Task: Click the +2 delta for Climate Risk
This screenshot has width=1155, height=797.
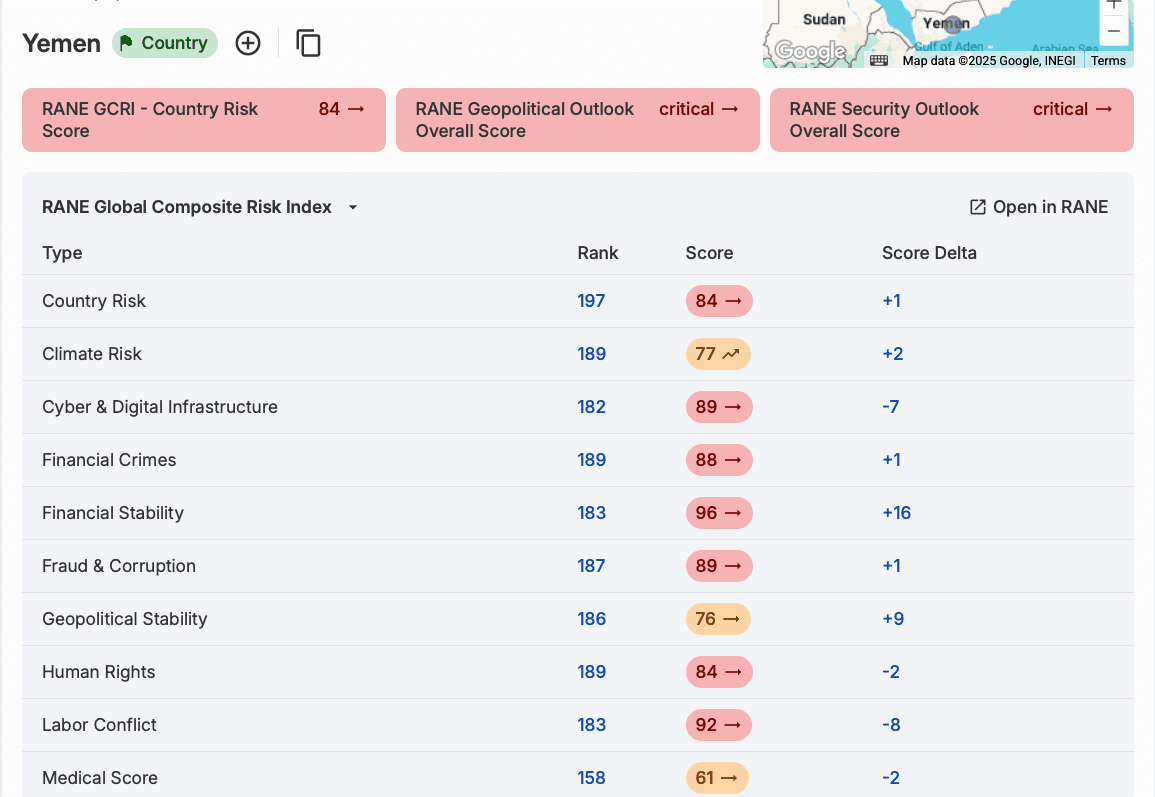Action: [x=893, y=354]
